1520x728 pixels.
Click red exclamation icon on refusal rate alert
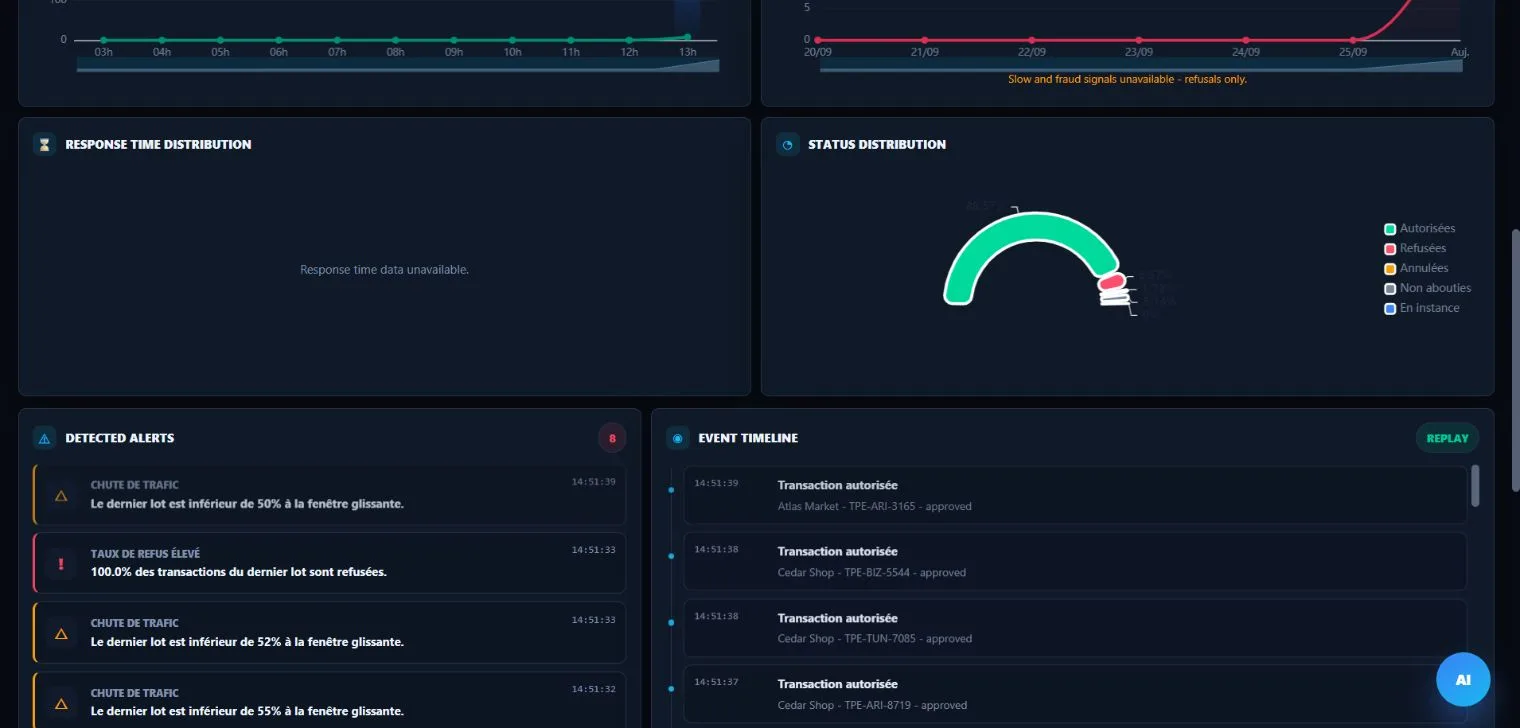pyautogui.click(x=61, y=564)
